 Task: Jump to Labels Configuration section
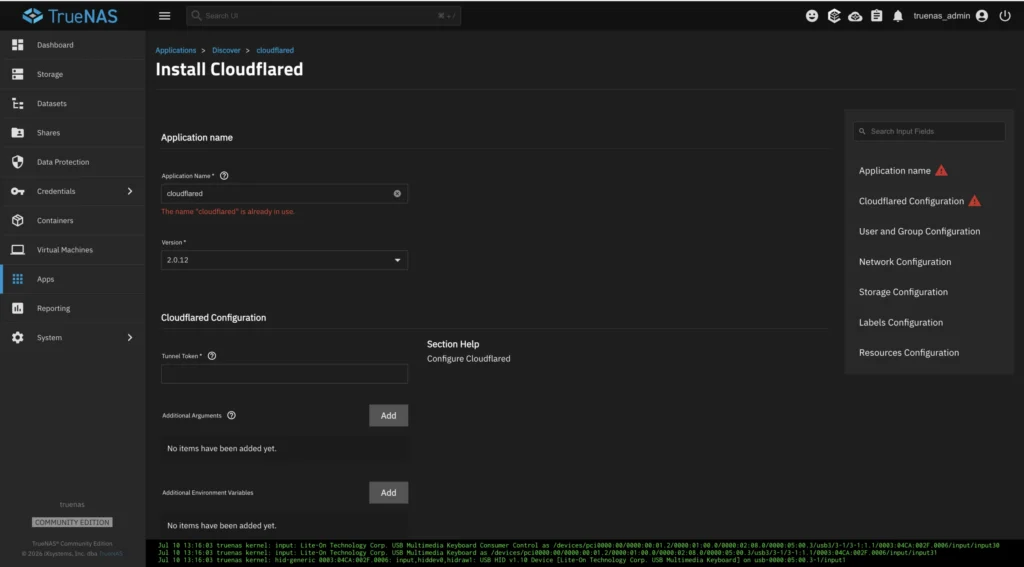901,322
